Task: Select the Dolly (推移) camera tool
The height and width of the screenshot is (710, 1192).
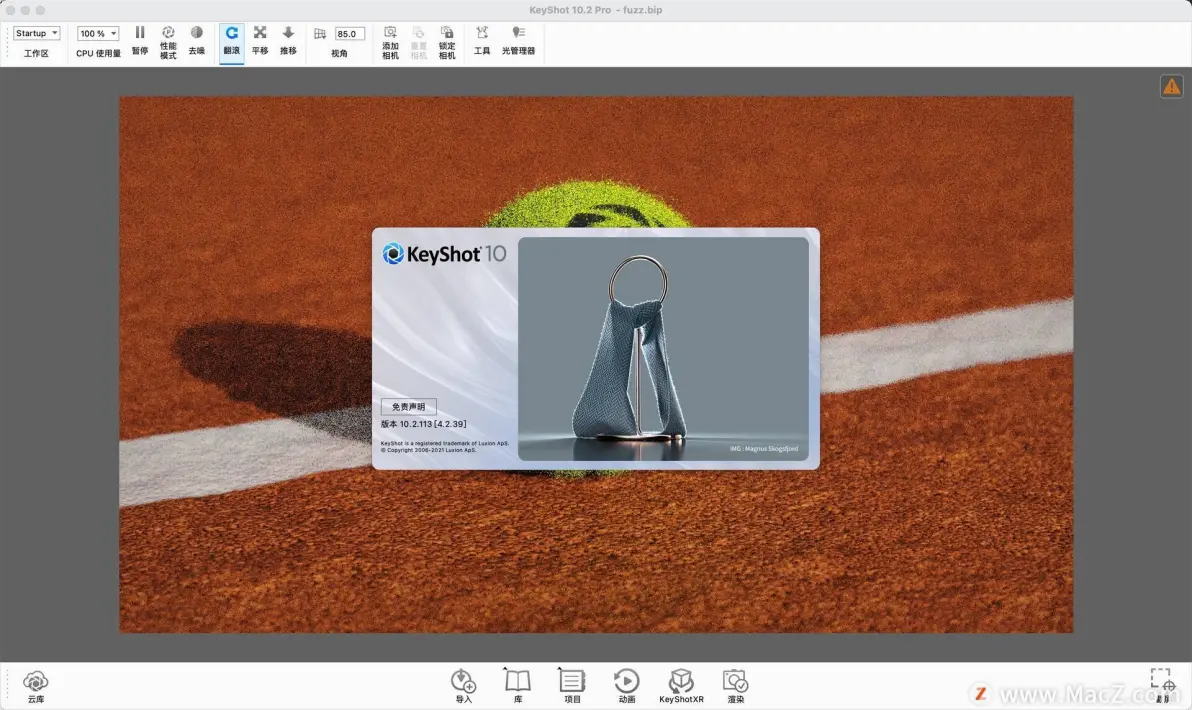Action: pyautogui.click(x=288, y=40)
